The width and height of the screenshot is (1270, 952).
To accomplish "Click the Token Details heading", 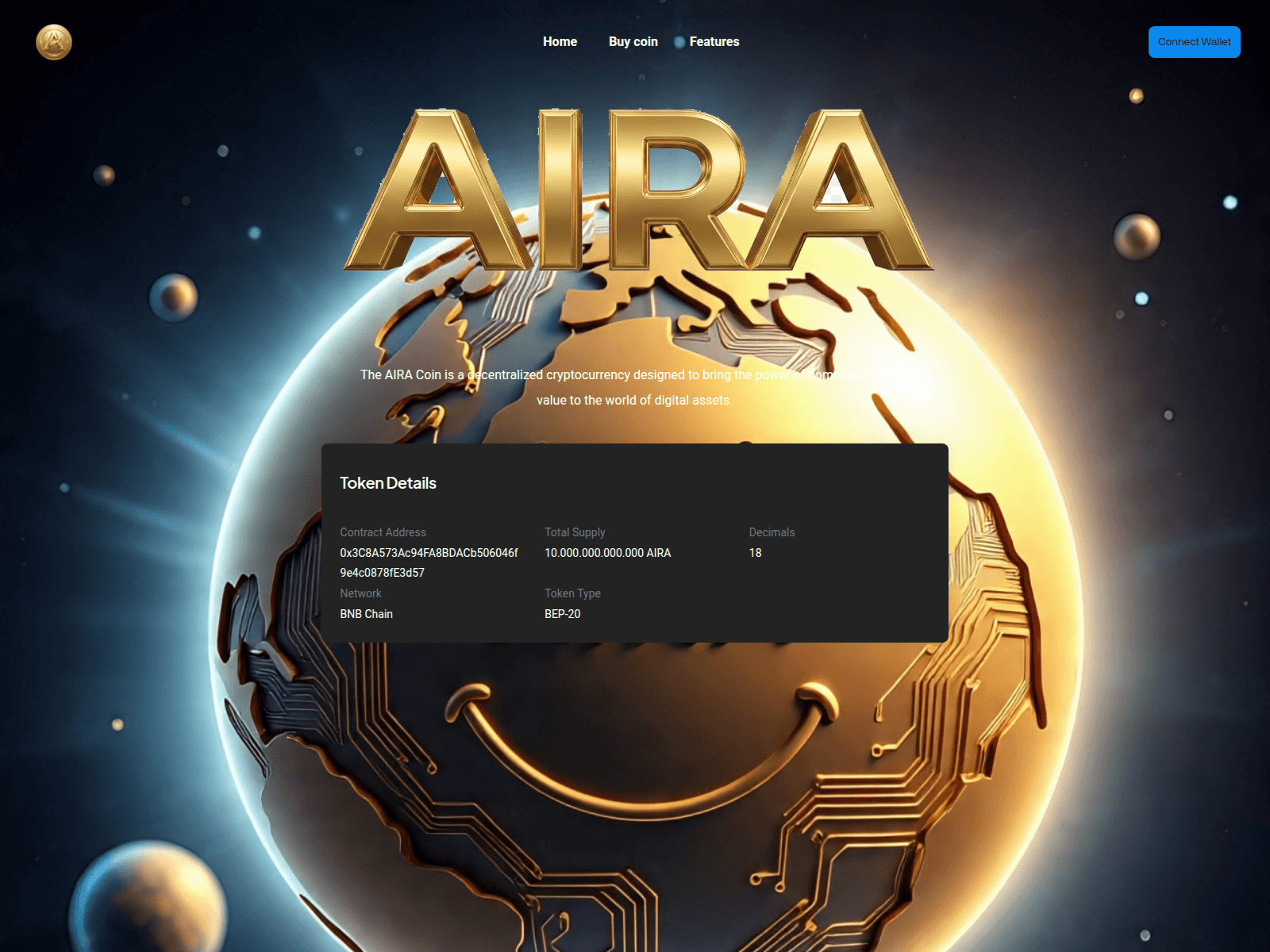I will click(x=388, y=483).
